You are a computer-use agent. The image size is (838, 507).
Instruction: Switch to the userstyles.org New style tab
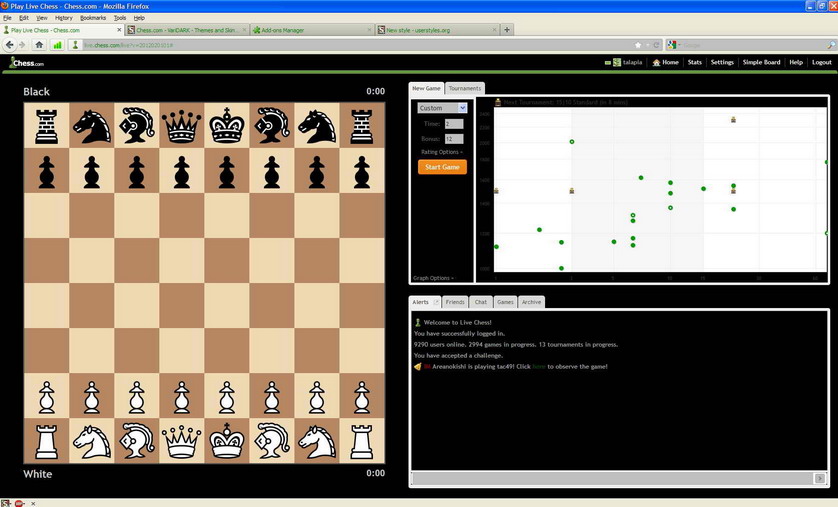[437, 30]
